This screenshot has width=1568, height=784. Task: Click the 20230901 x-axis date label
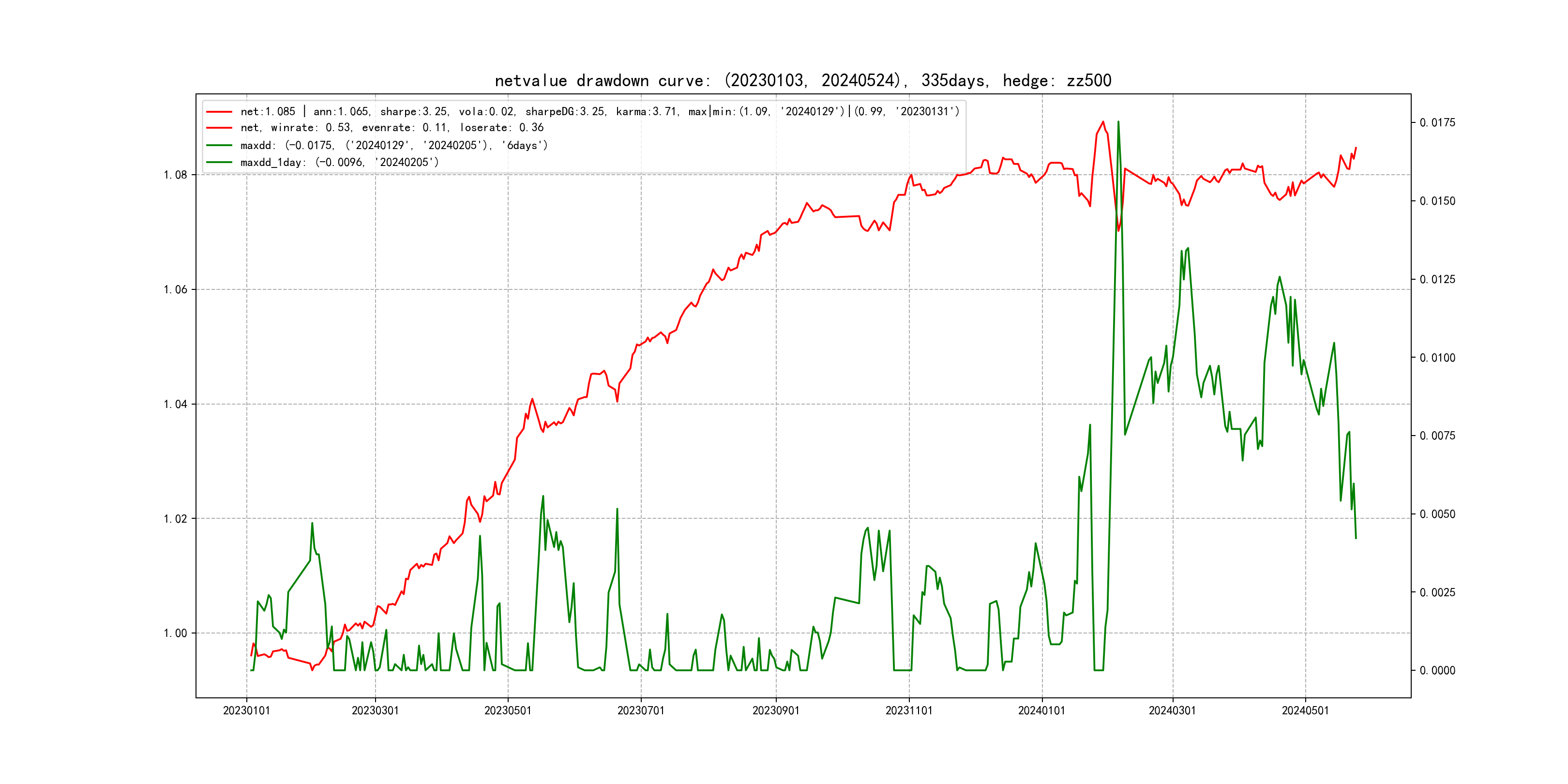(775, 710)
